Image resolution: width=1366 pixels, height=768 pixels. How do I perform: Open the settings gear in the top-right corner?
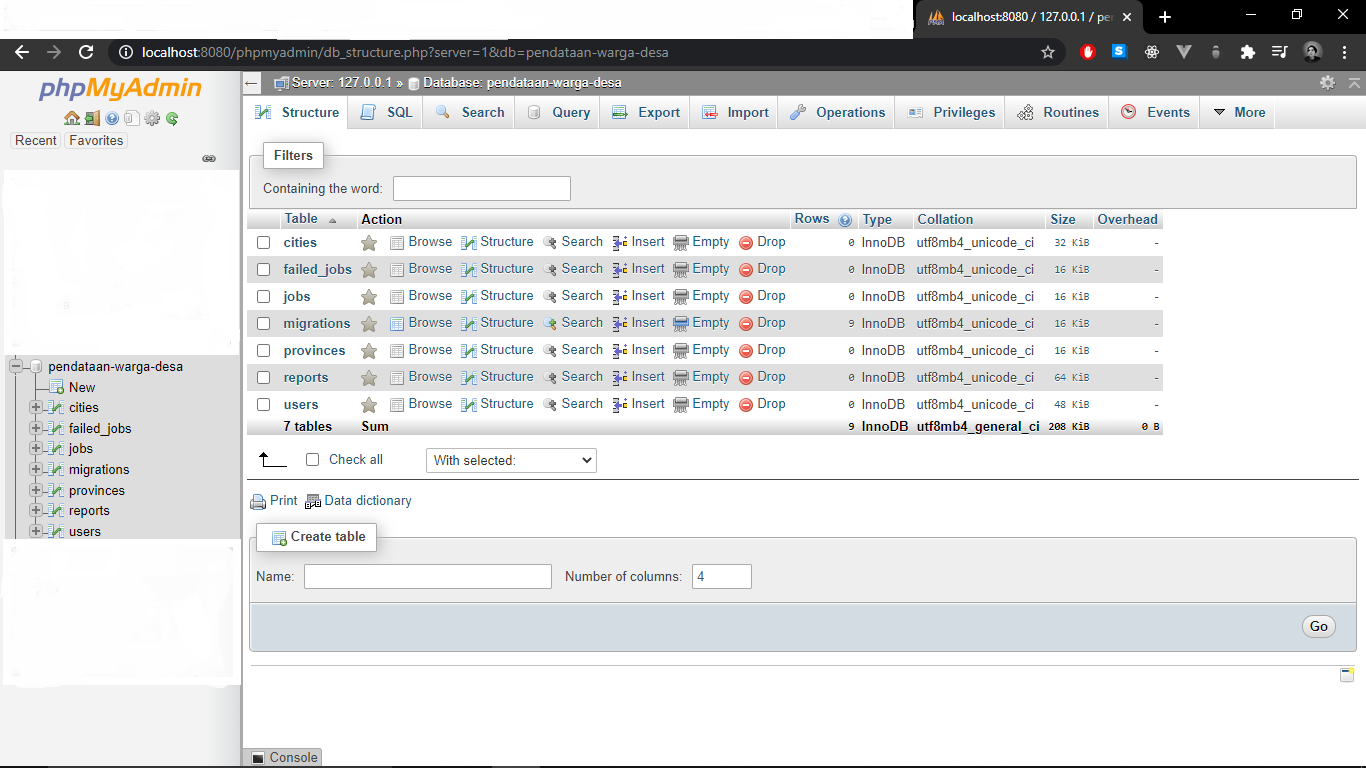pyautogui.click(x=1327, y=85)
